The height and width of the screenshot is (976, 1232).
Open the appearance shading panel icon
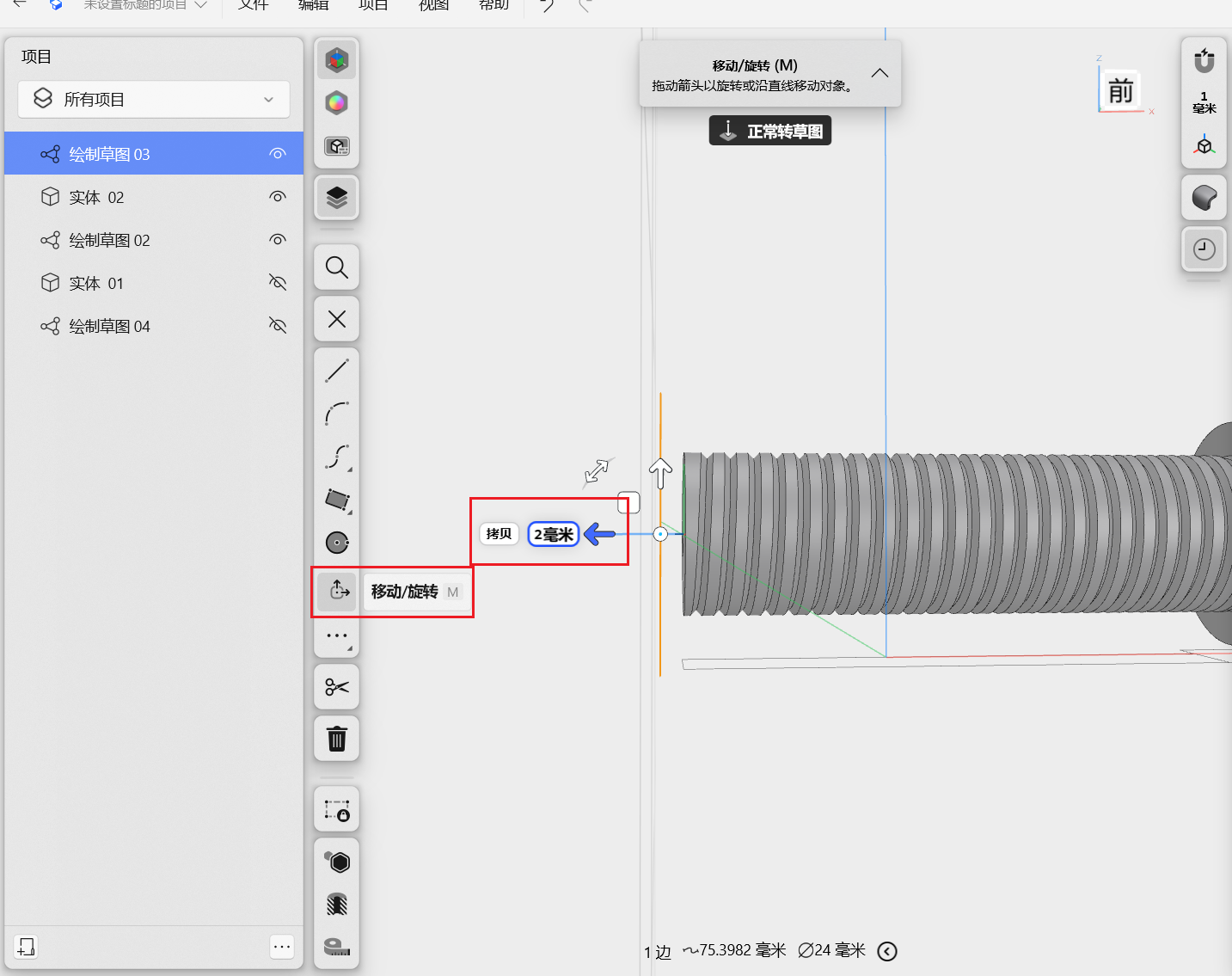[x=1204, y=198]
